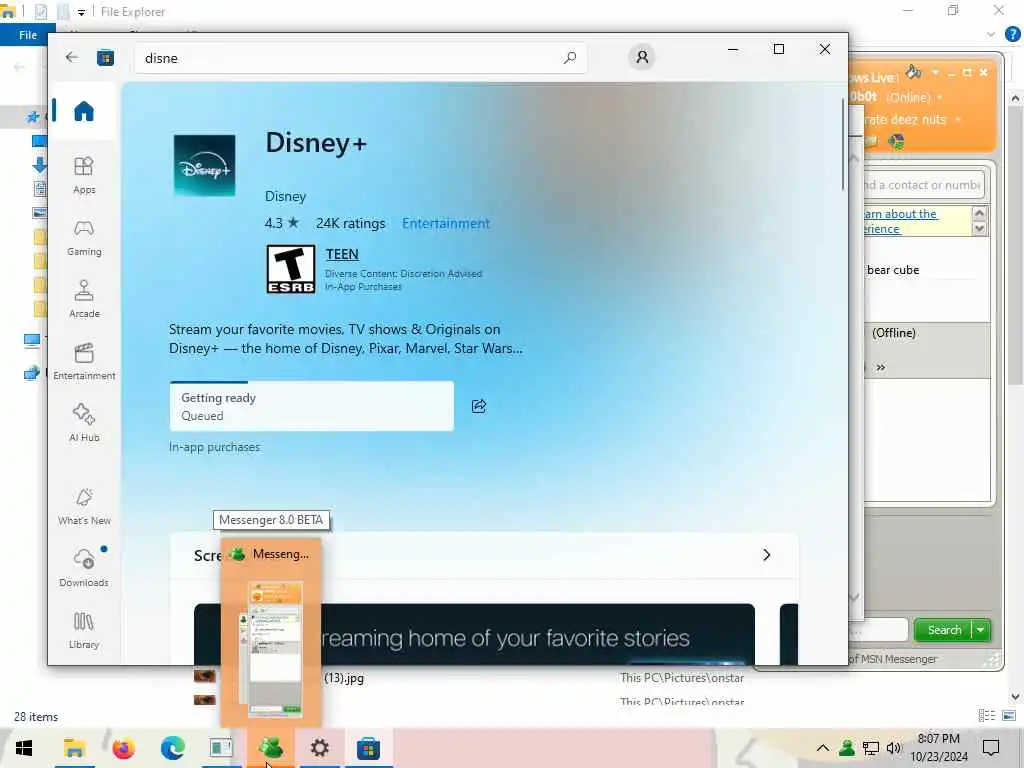
Task: Click the Messenger system tray icon
Action: (847, 748)
